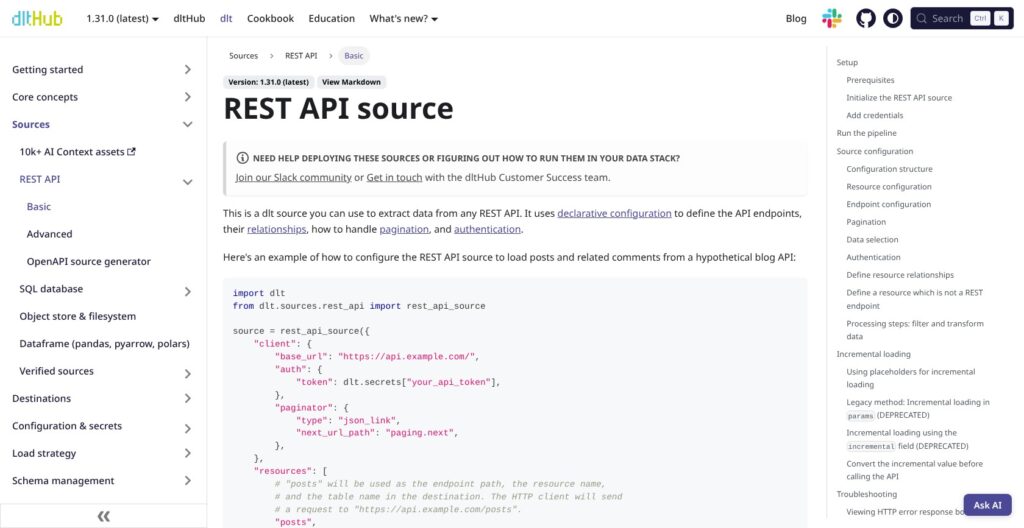Toggle dark/light color mode
The width and height of the screenshot is (1024, 528).
pos(893,18)
